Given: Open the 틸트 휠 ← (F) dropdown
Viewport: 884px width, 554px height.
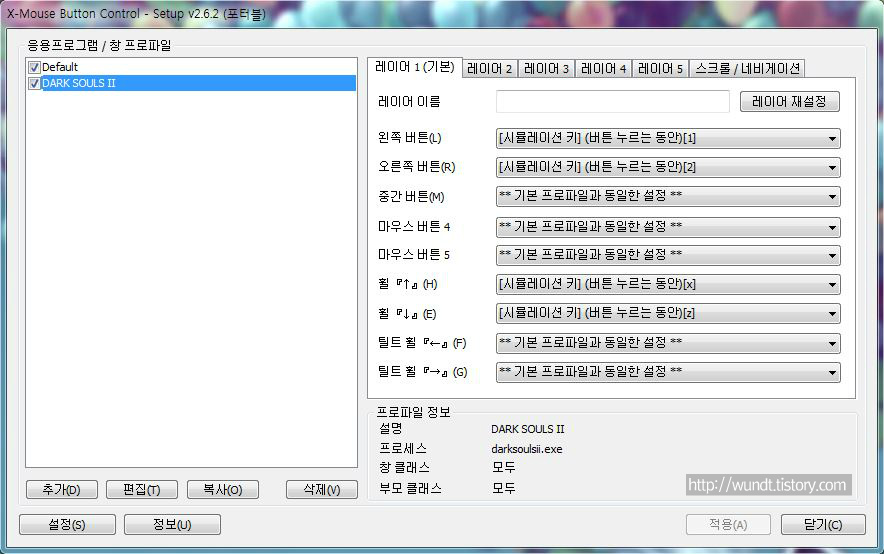Looking at the screenshot, I should pyautogui.click(x=668, y=343).
